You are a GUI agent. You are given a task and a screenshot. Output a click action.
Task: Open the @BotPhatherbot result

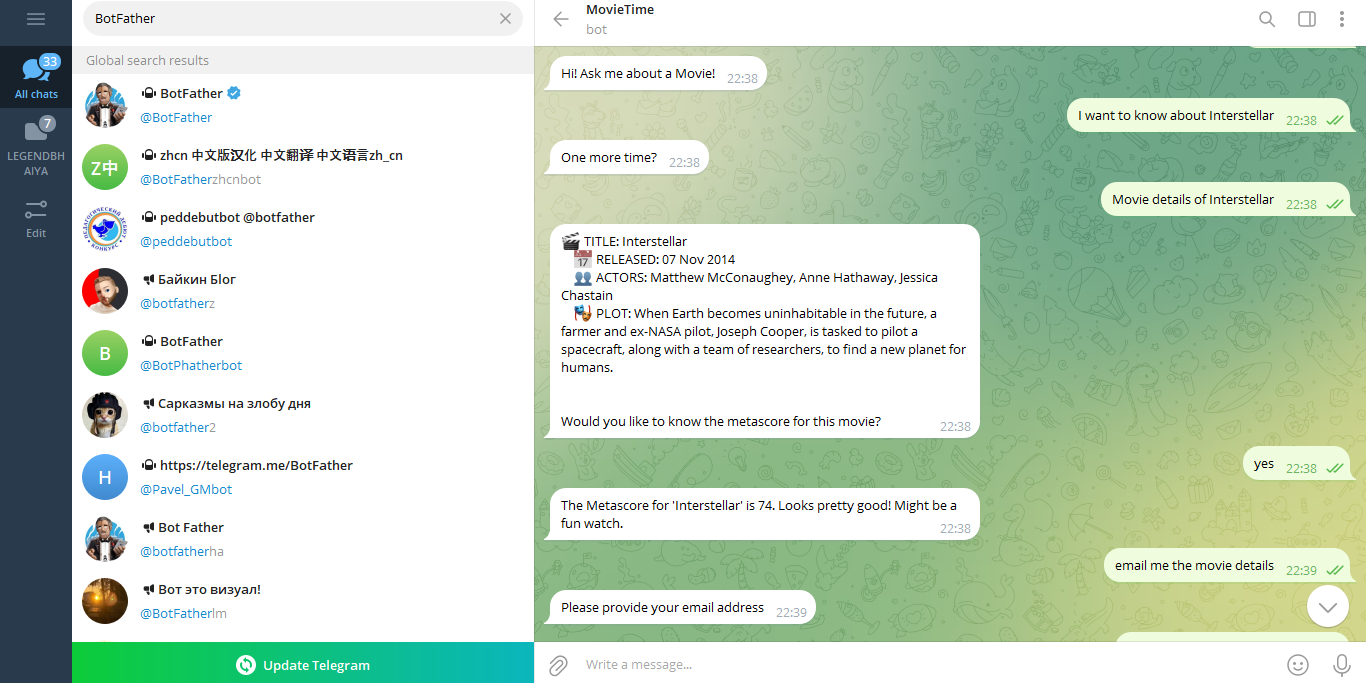click(303, 353)
